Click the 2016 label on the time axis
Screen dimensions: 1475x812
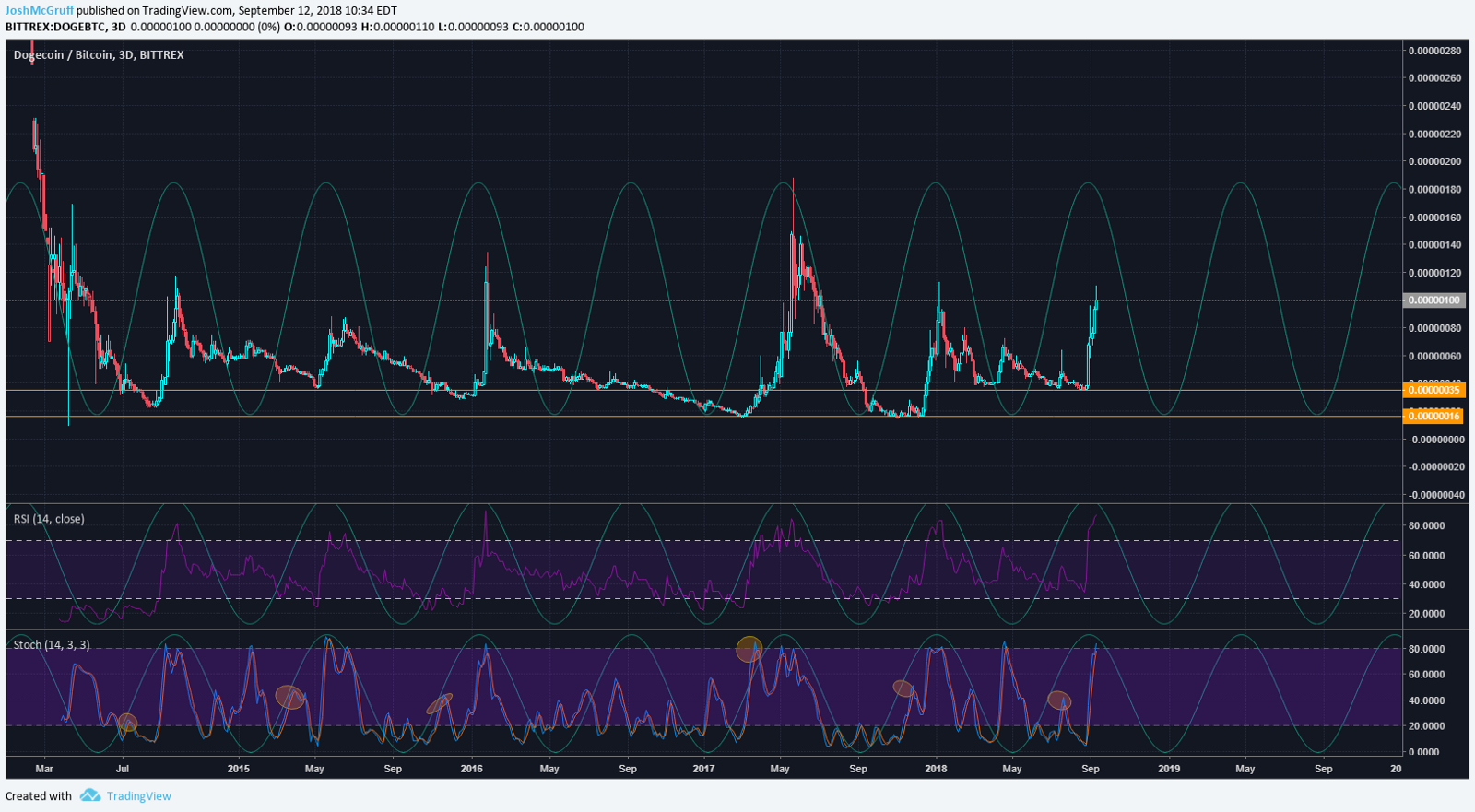pos(471,769)
